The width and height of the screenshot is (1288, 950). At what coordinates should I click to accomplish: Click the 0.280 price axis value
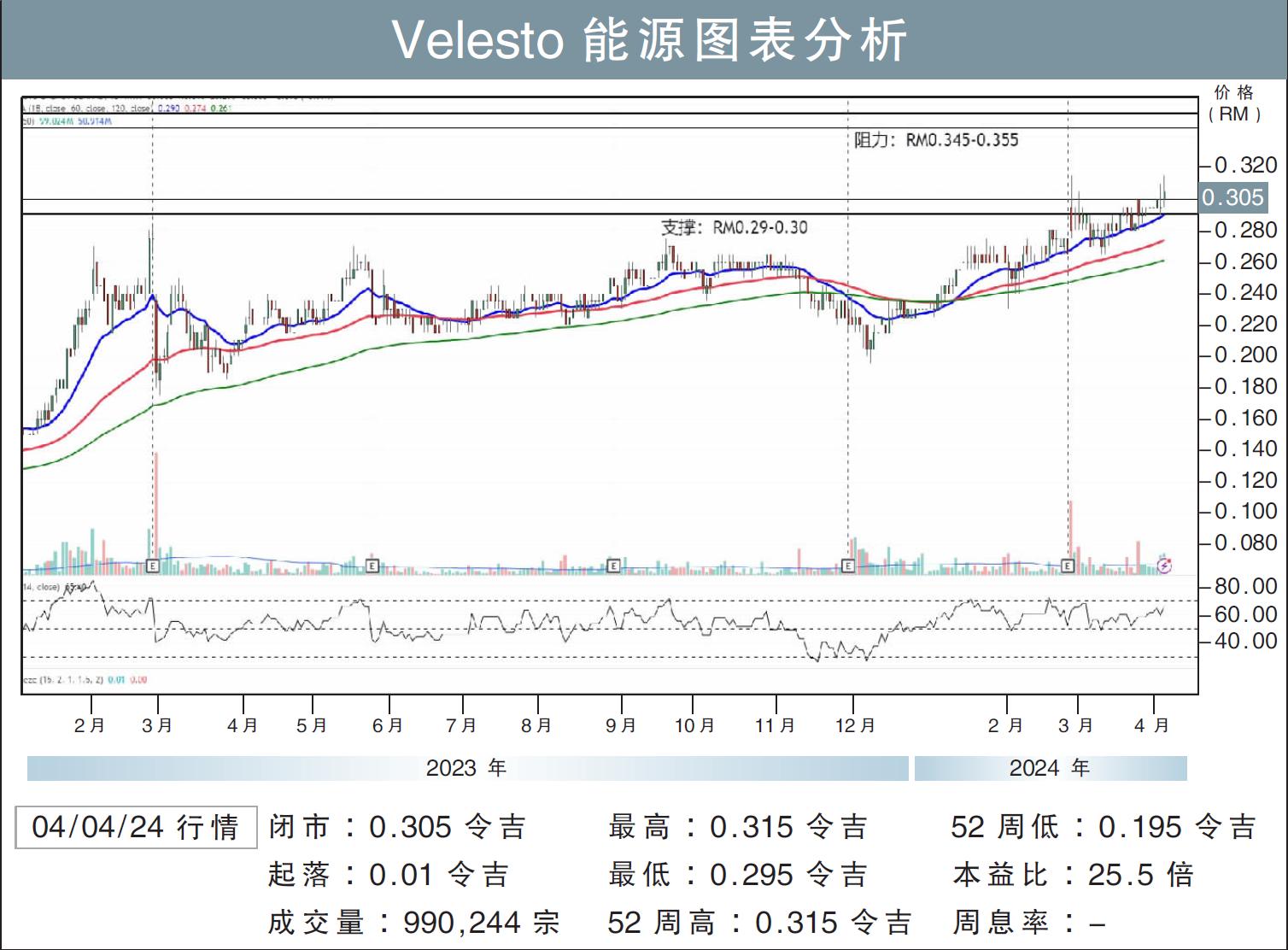click(1246, 230)
